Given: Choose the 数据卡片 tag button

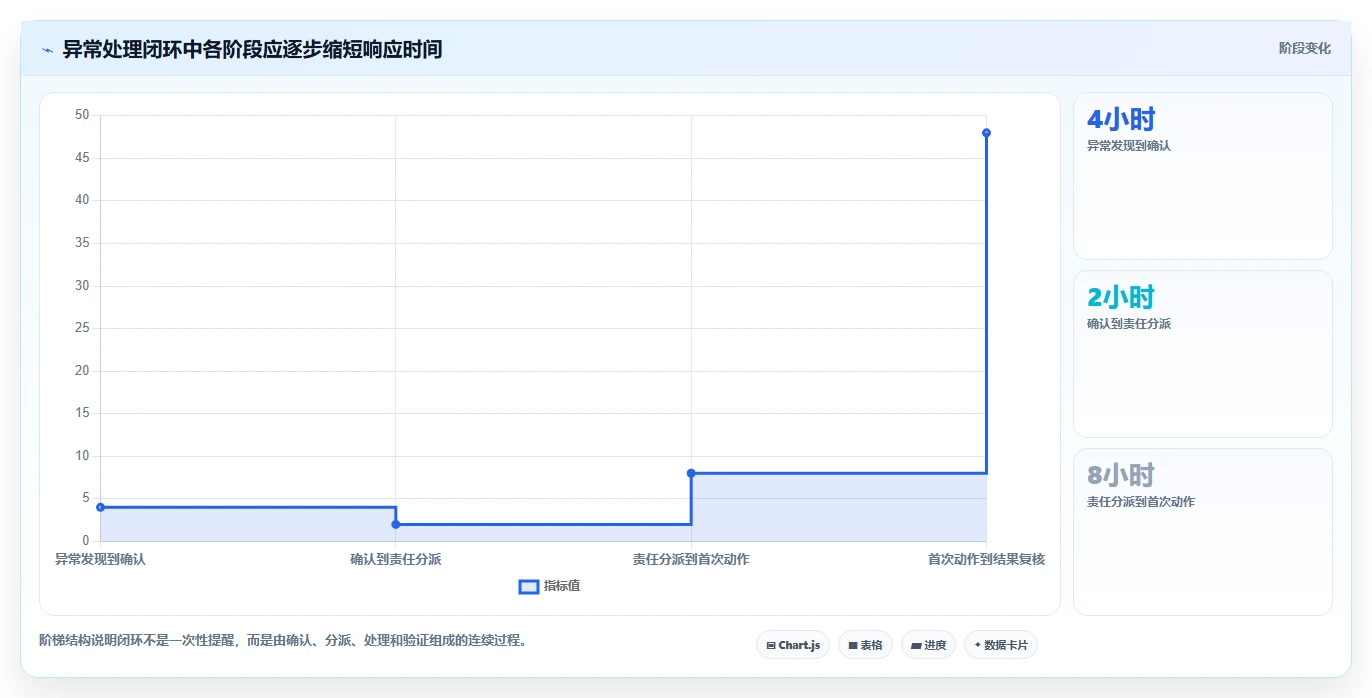Looking at the screenshot, I should click(x=1000, y=645).
